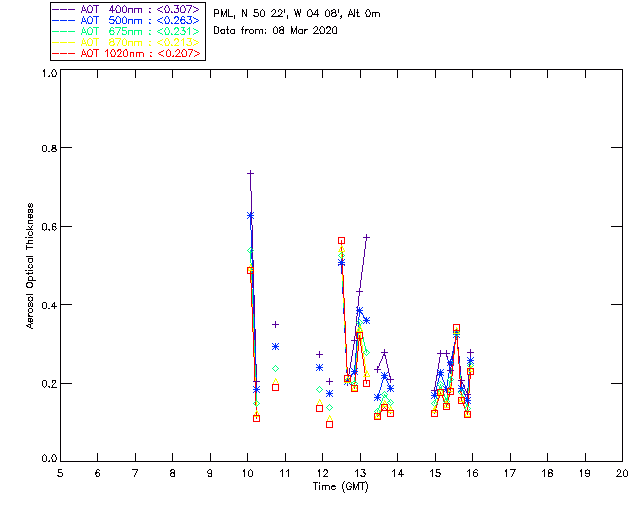
Task: Click the AOT 675nm legend entry
Action: 127,31
